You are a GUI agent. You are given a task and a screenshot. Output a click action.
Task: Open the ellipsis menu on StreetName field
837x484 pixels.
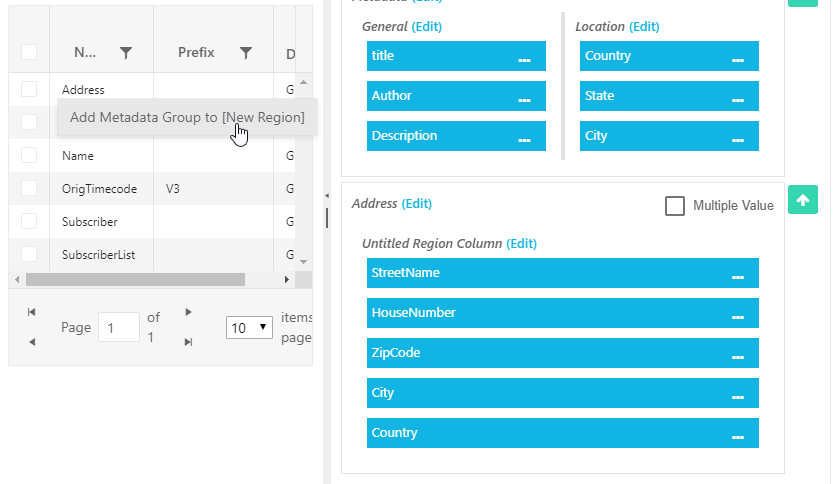click(738, 274)
